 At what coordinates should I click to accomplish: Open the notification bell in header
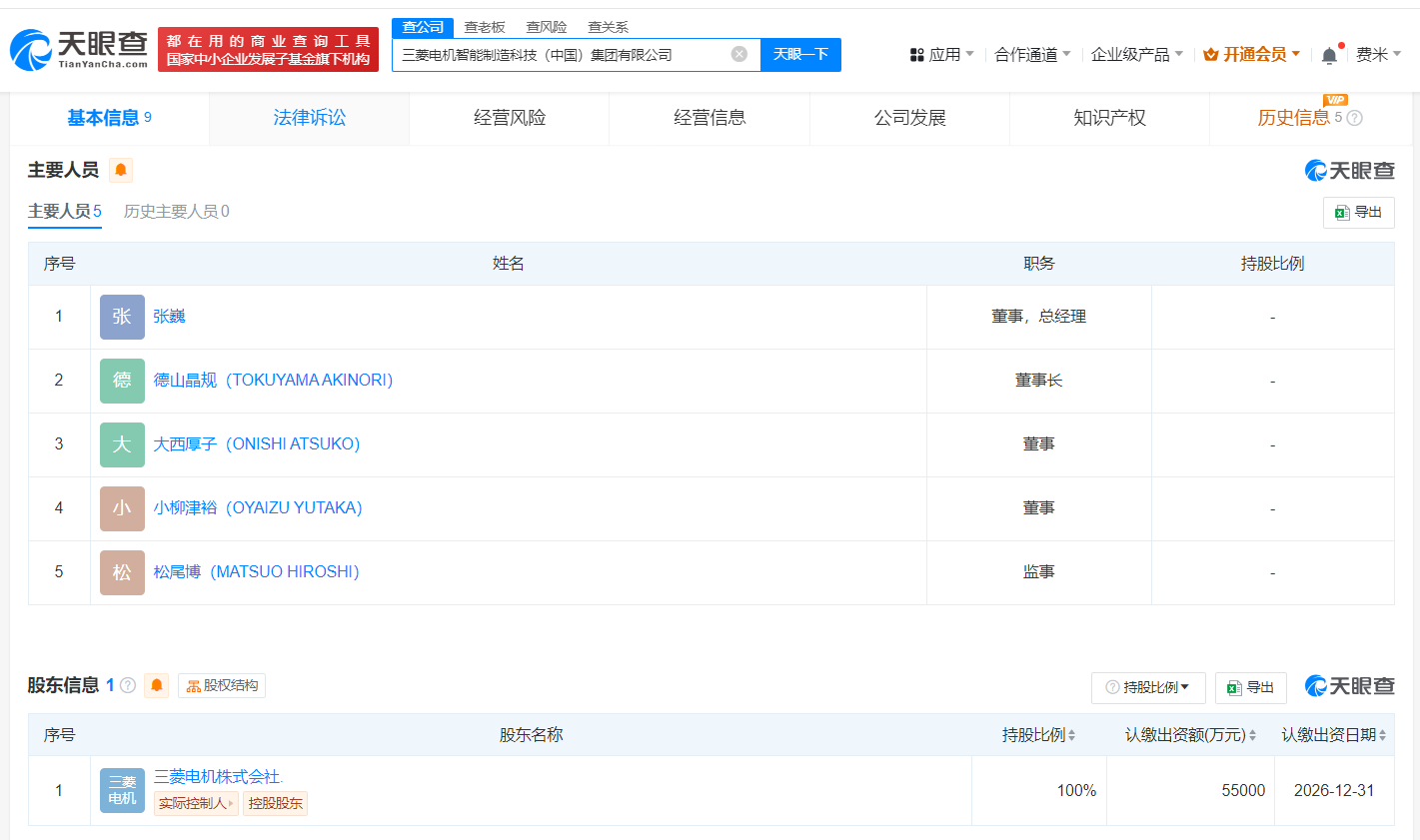(x=1328, y=56)
